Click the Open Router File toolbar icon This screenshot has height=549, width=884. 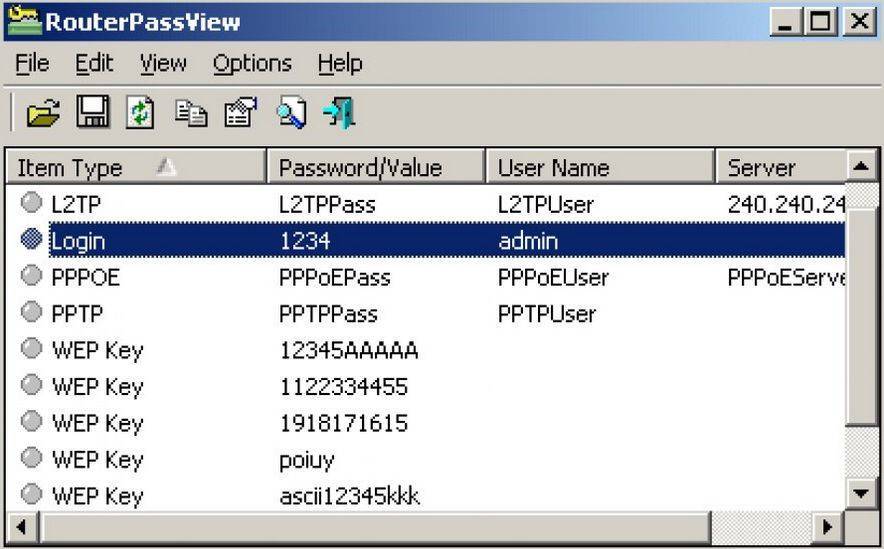point(43,113)
